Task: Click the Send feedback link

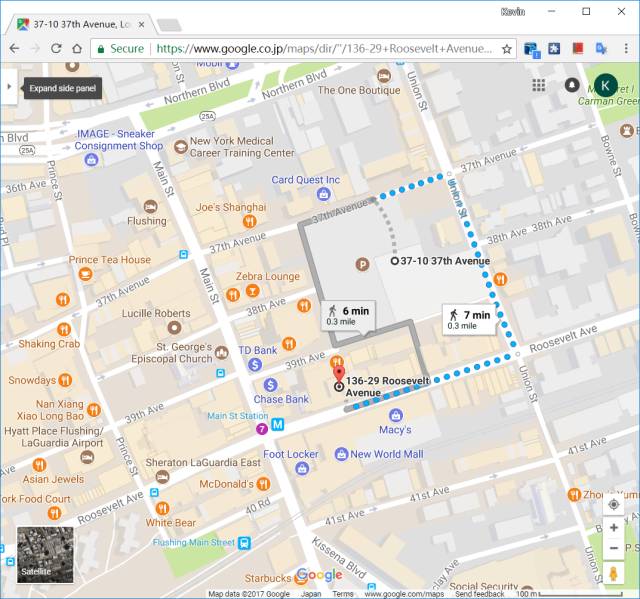Action: [480, 594]
